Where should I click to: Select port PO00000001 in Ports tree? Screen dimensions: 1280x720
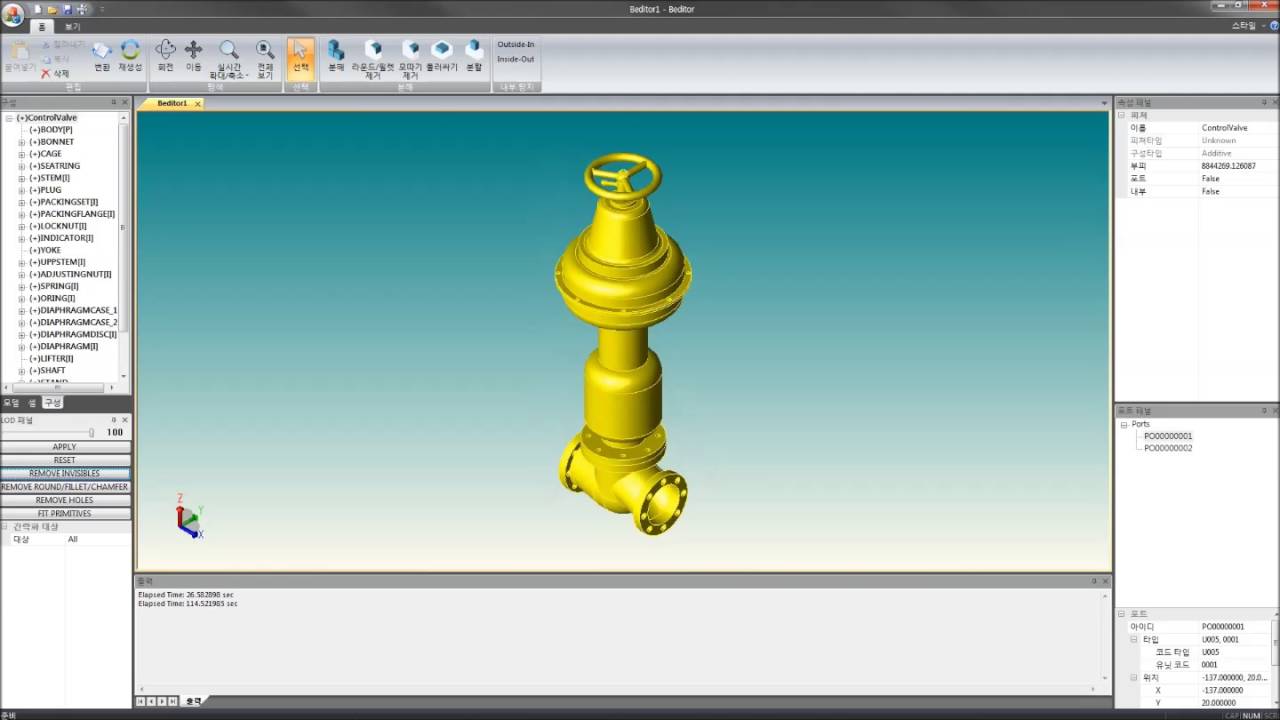tap(1168, 436)
